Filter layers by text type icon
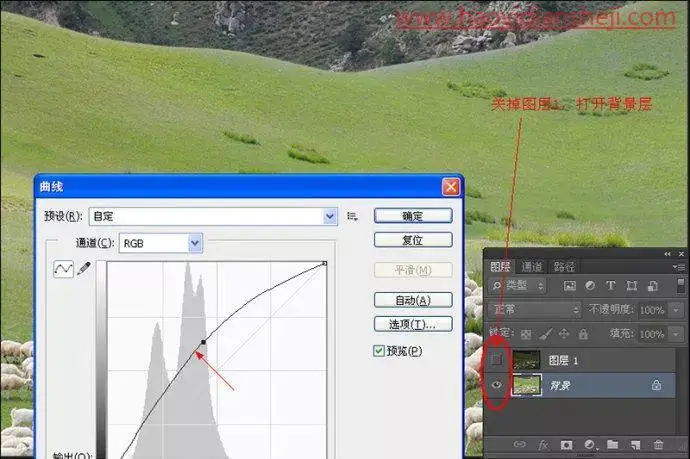This screenshot has width=690, height=459. point(610,286)
